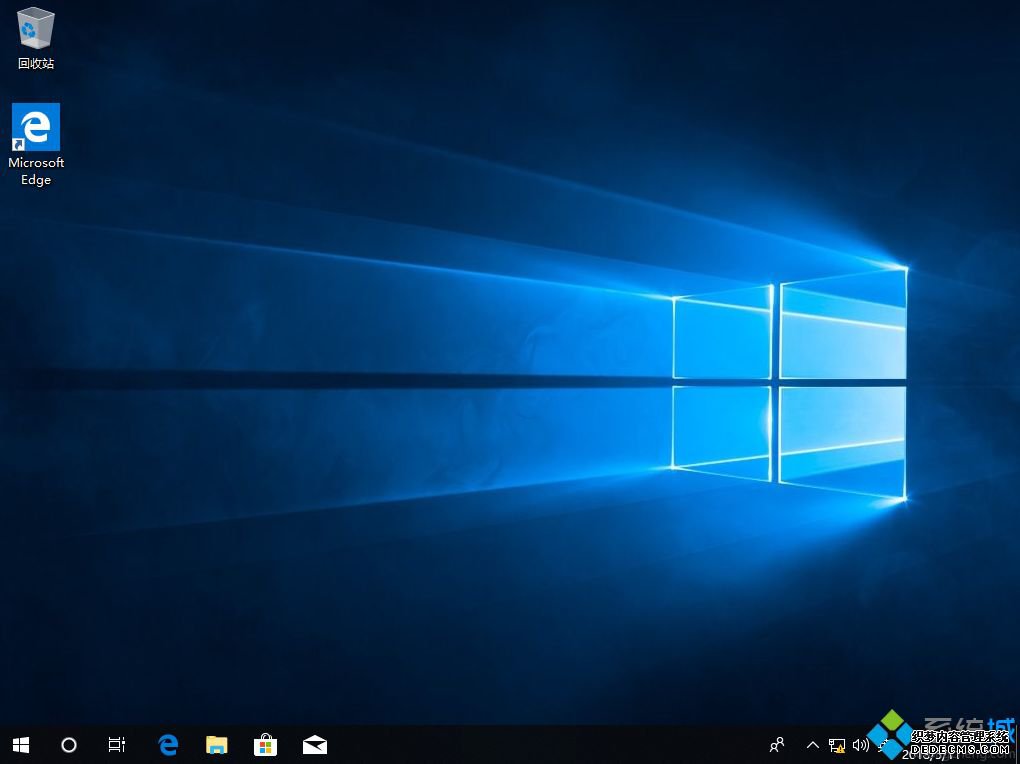Open the Mail app on taskbar

tap(315, 744)
